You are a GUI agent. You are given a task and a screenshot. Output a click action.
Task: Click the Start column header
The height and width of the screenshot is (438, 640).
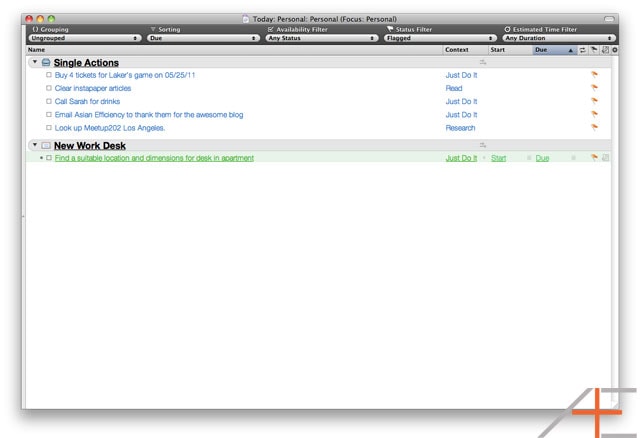click(x=510, y=50)
